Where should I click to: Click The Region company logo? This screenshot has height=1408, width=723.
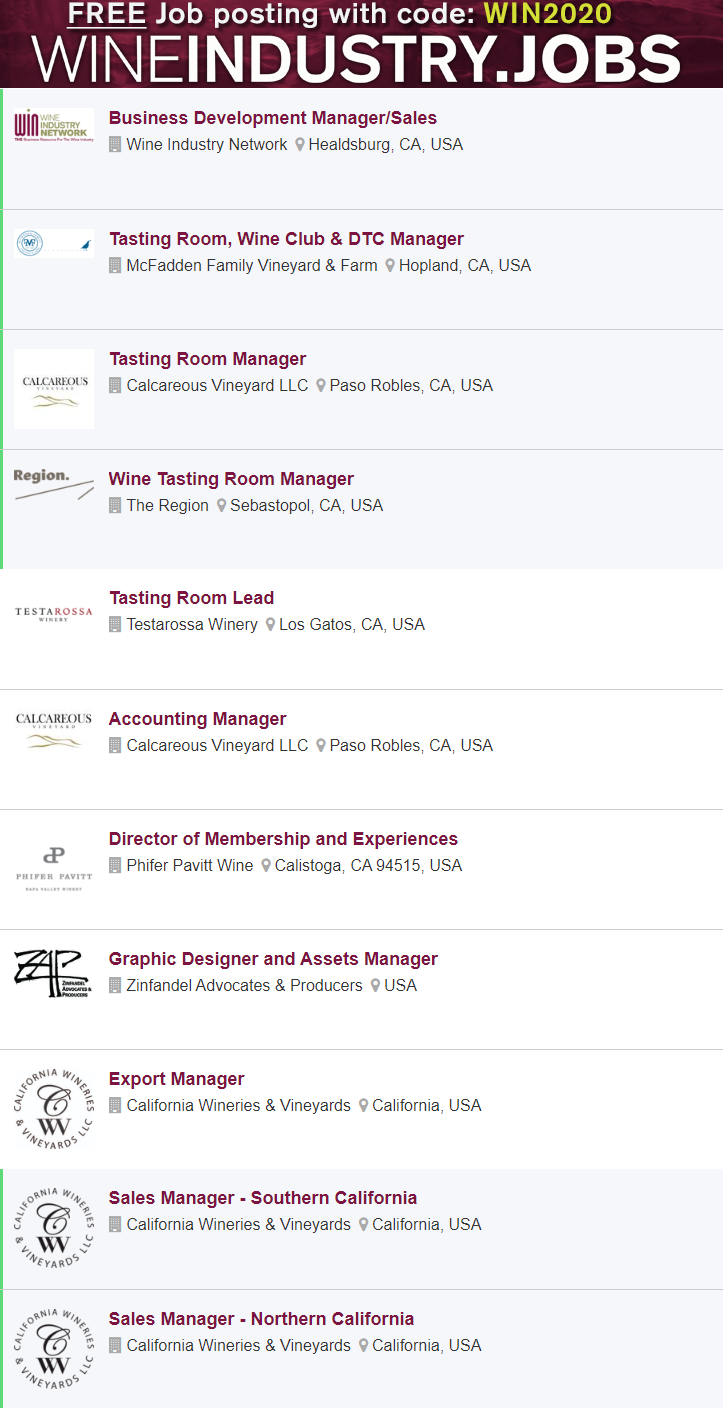click(x=54, y=484)
